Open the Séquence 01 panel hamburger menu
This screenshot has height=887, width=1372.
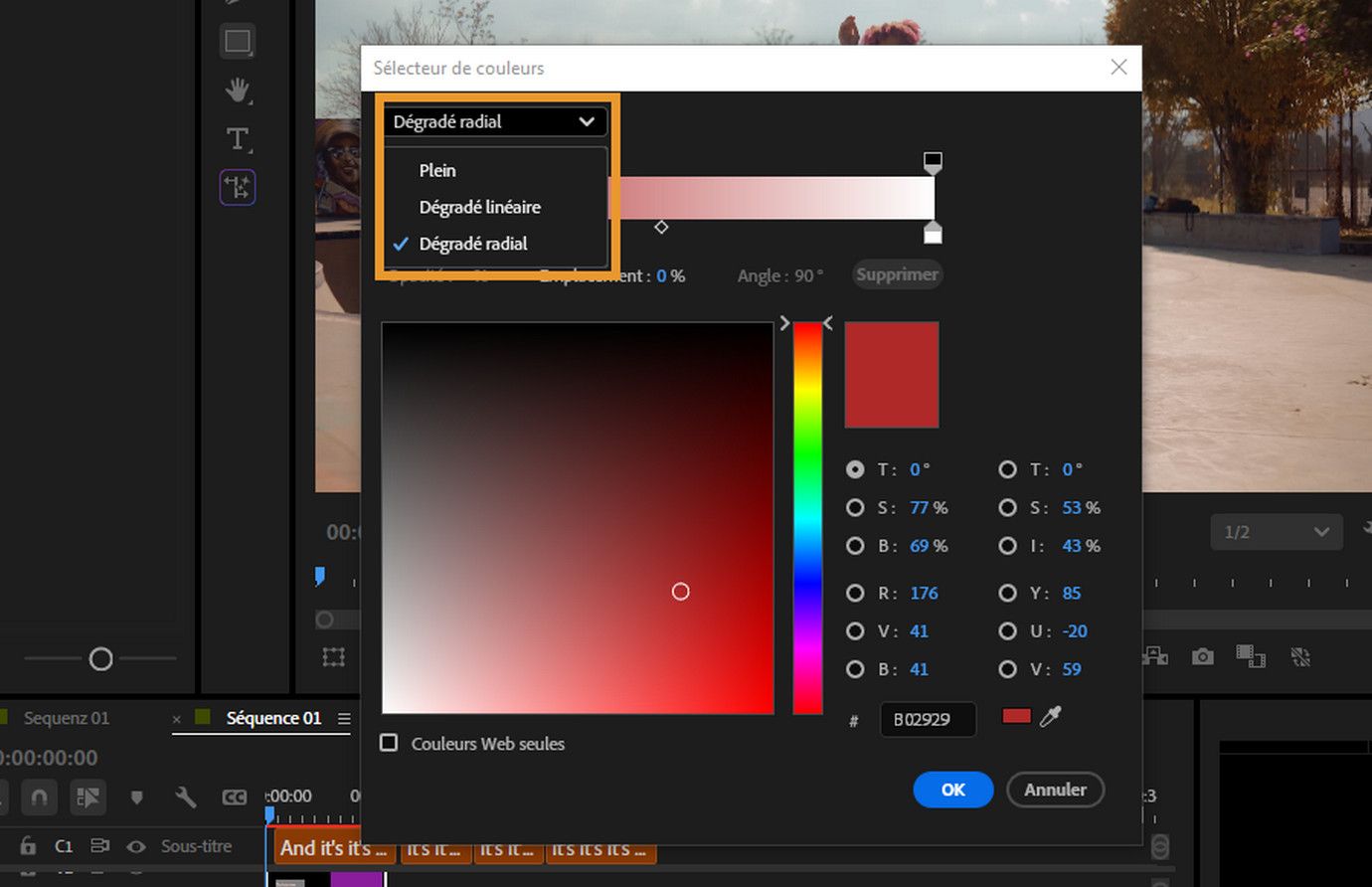[x=343, y=718]
